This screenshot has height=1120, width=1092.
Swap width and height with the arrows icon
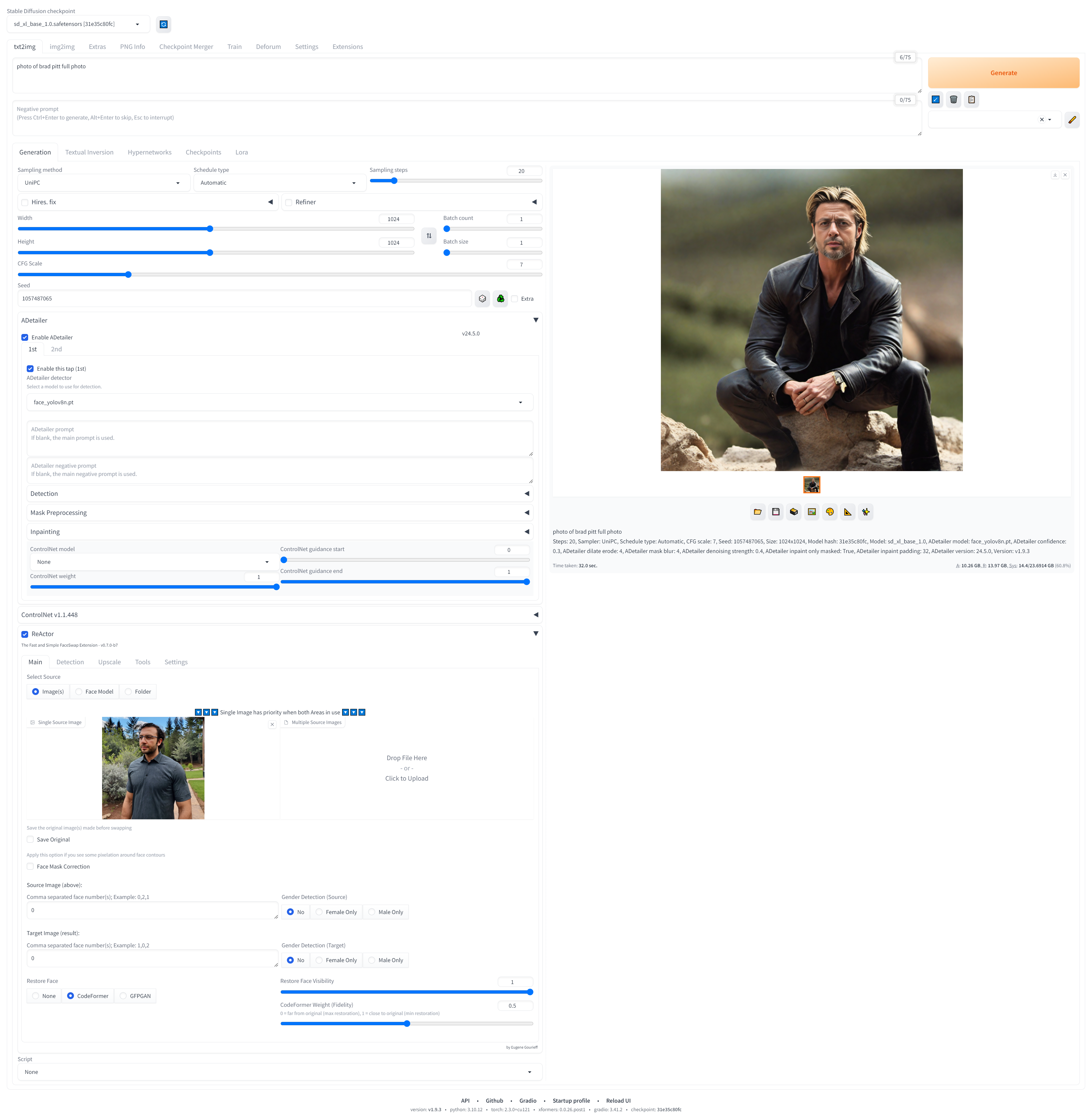point(429,235)
